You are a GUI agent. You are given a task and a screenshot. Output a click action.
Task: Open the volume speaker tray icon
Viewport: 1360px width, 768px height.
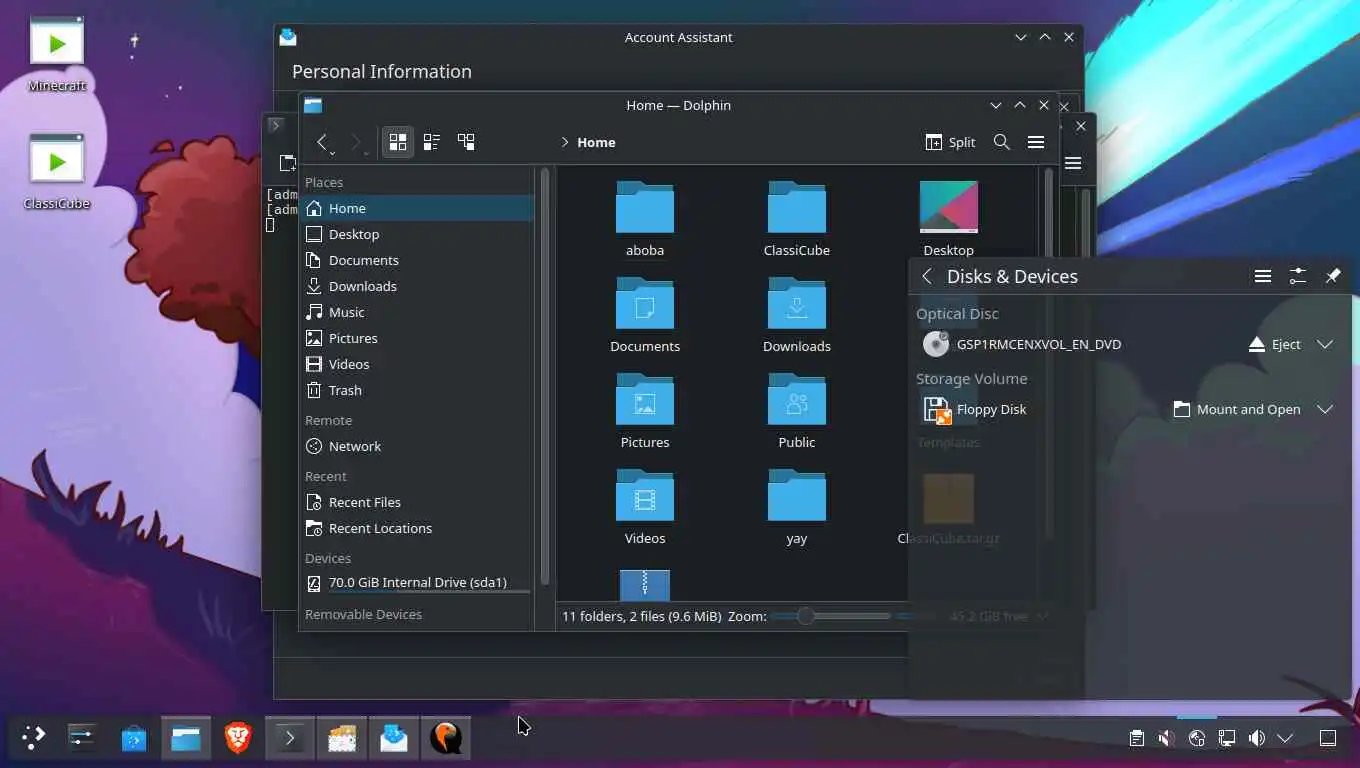1257,738
